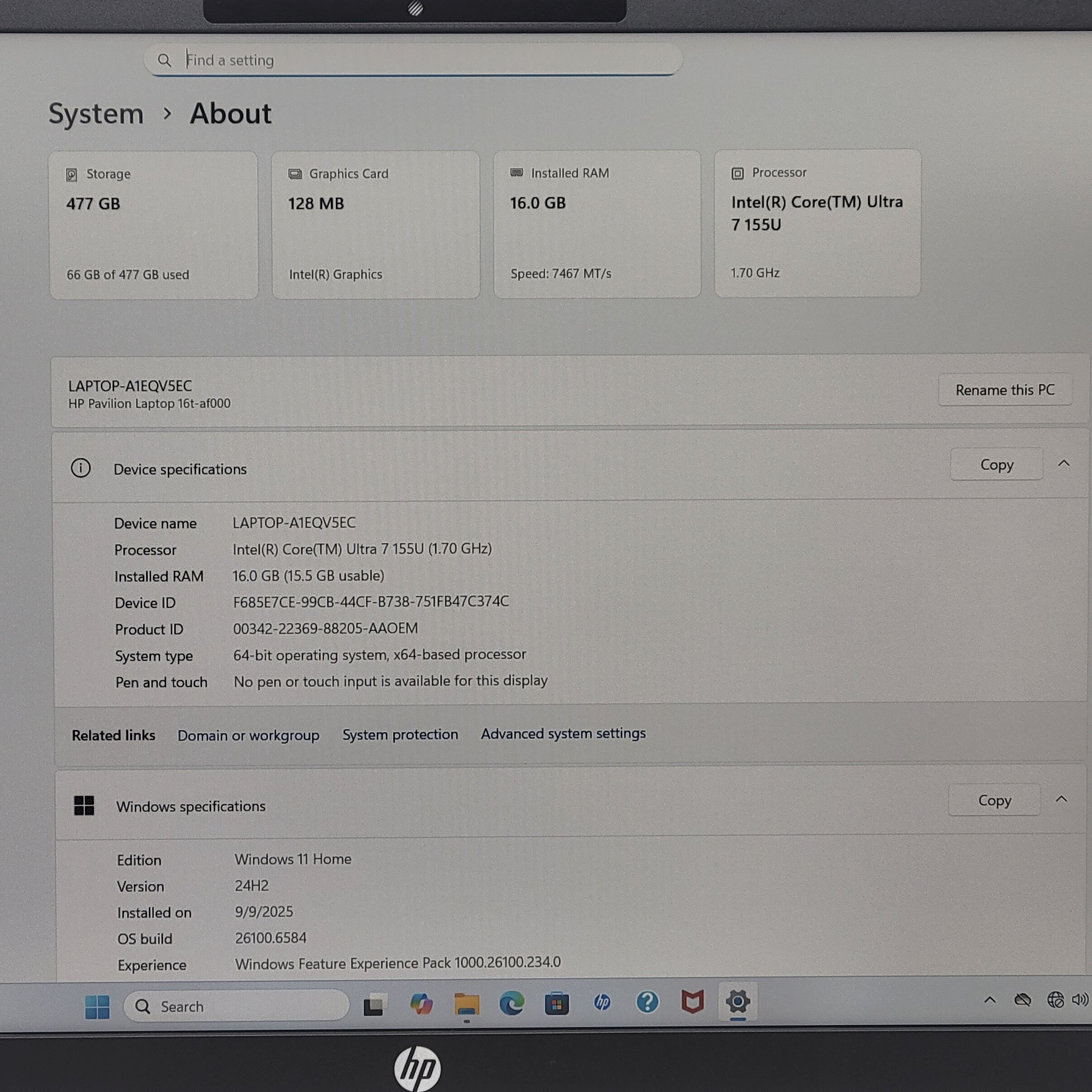The width and height of the screenshot is (1092, 1092).
Task: Click the Intel(R) Graphics label
Action: click(x=335, y=274)
